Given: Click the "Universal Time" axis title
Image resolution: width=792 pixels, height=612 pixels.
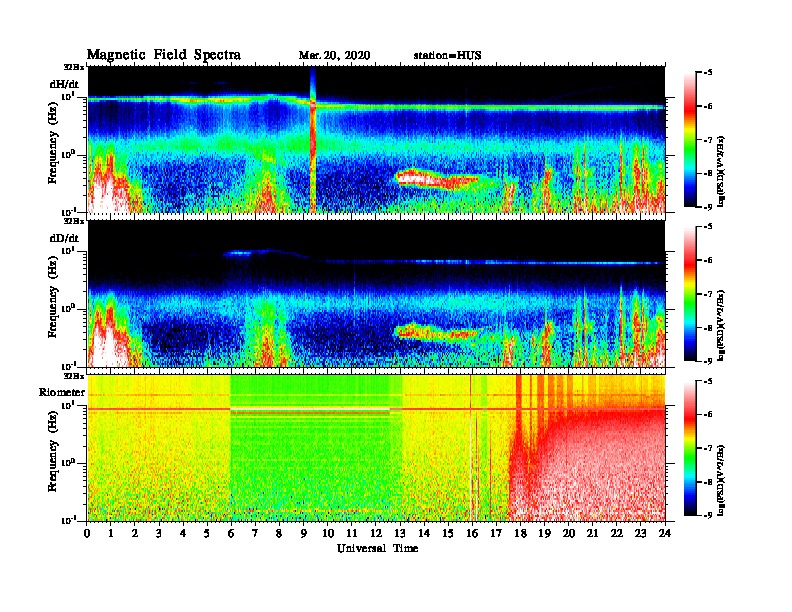Looking at the screenshot, I should pyautogui.click(x=377, y=548).
